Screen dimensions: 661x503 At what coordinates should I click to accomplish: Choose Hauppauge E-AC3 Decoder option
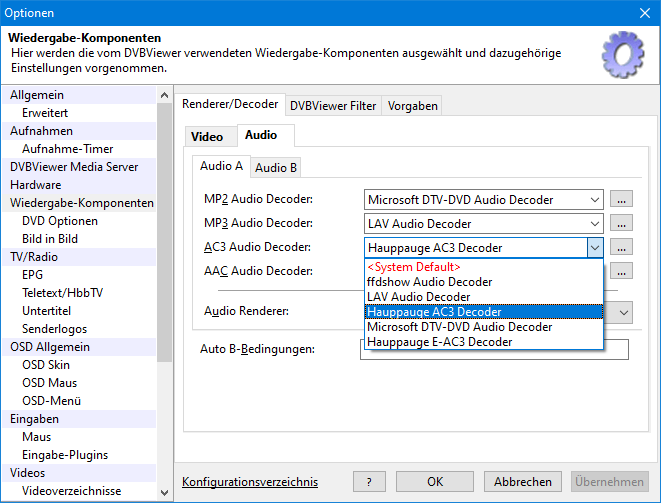pyautogui.click(x=439, y=342)
